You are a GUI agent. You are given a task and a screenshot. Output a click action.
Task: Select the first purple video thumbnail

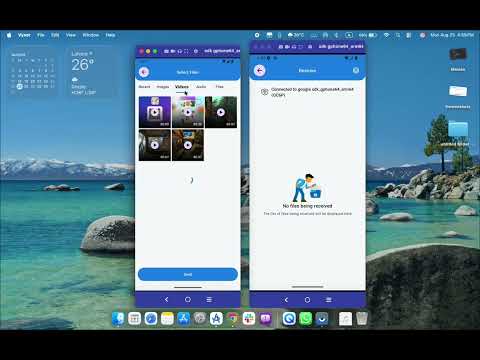point(155,112)
